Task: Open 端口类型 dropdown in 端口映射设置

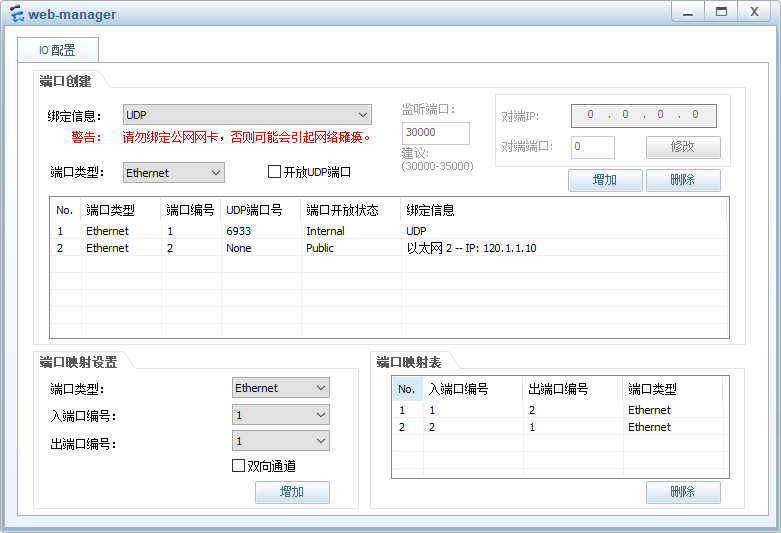Action: tap(281, 388)
